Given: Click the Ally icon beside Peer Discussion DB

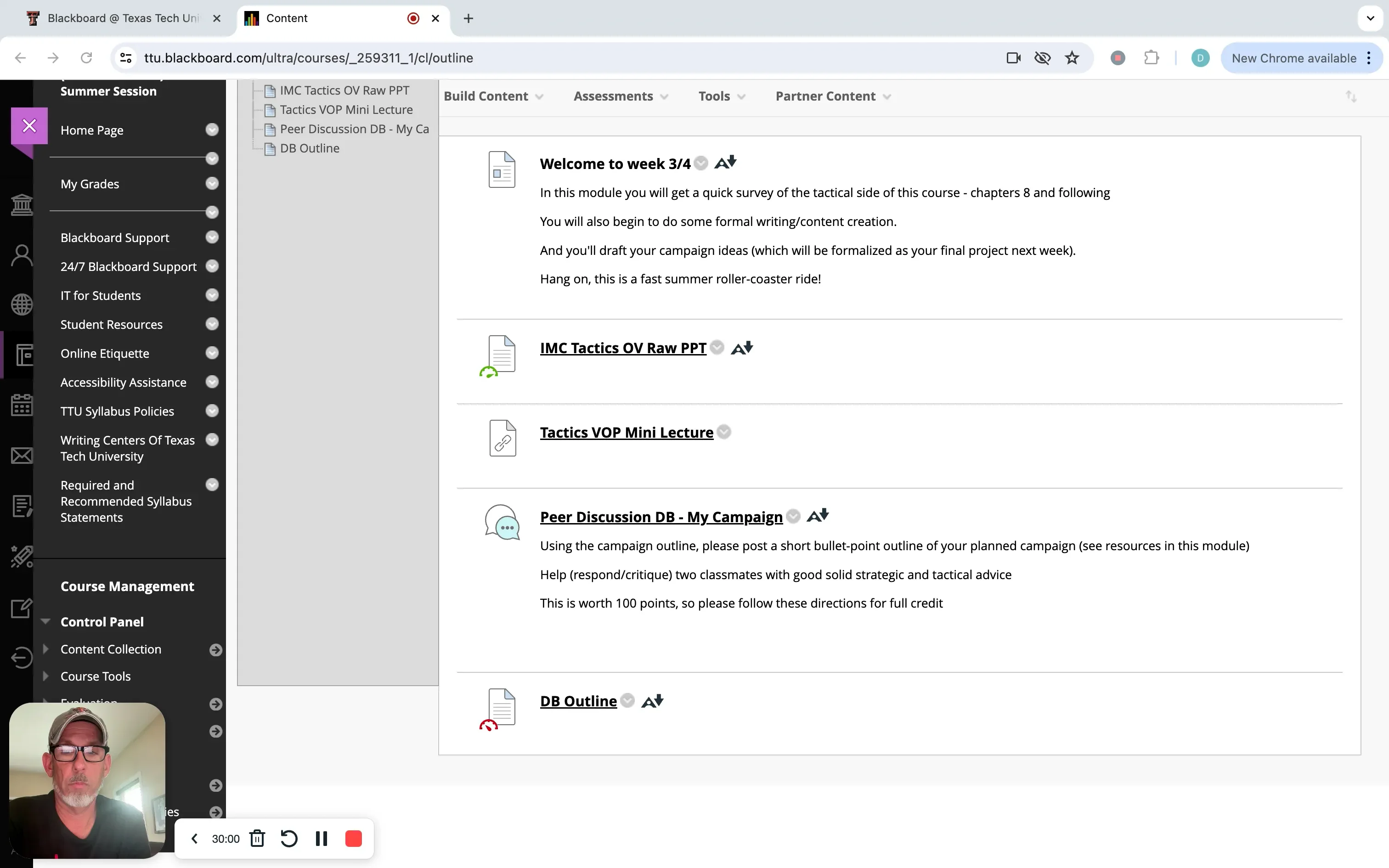Looking at the screenshot, I should pyautogui.click(x=818, y=516).
